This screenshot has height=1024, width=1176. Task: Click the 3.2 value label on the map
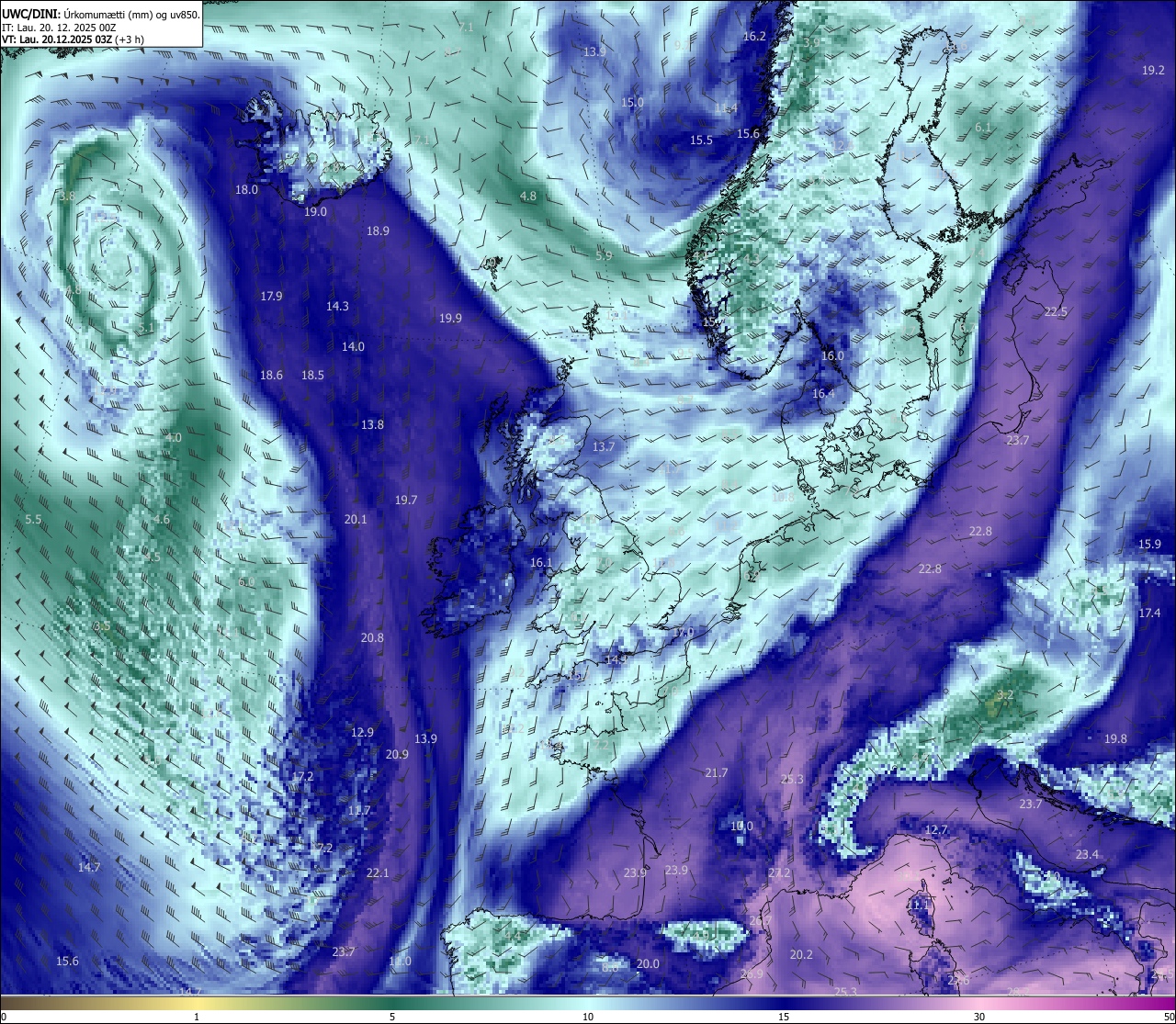tap(1005, 695)
